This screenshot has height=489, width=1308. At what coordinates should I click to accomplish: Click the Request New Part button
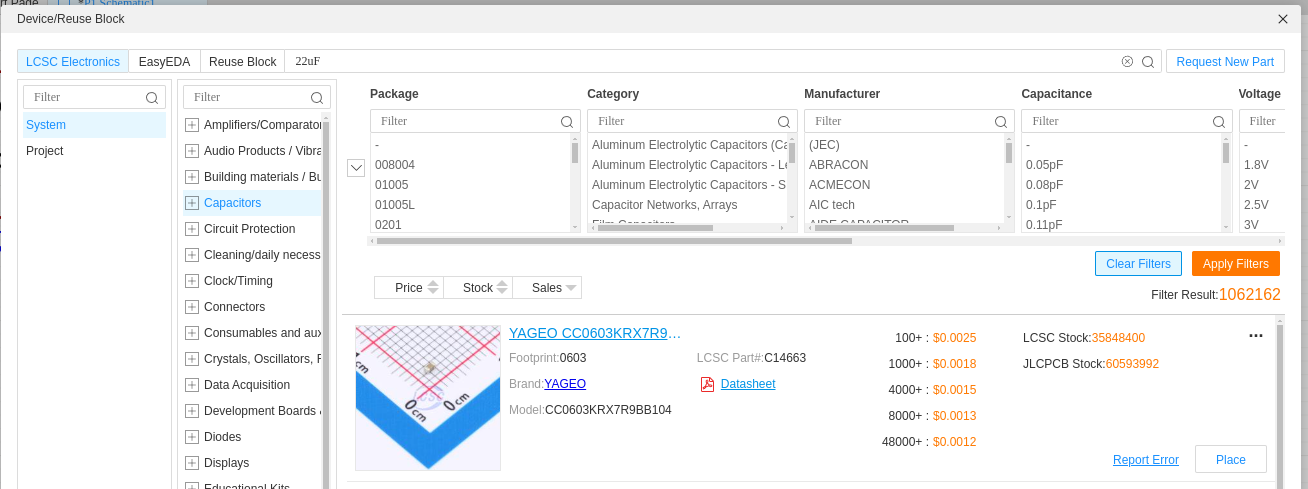(x=1225, y=61)
